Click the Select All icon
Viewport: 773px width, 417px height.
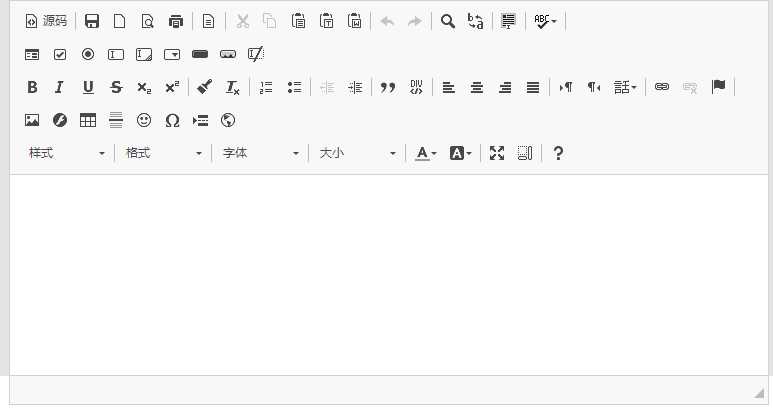508,21
